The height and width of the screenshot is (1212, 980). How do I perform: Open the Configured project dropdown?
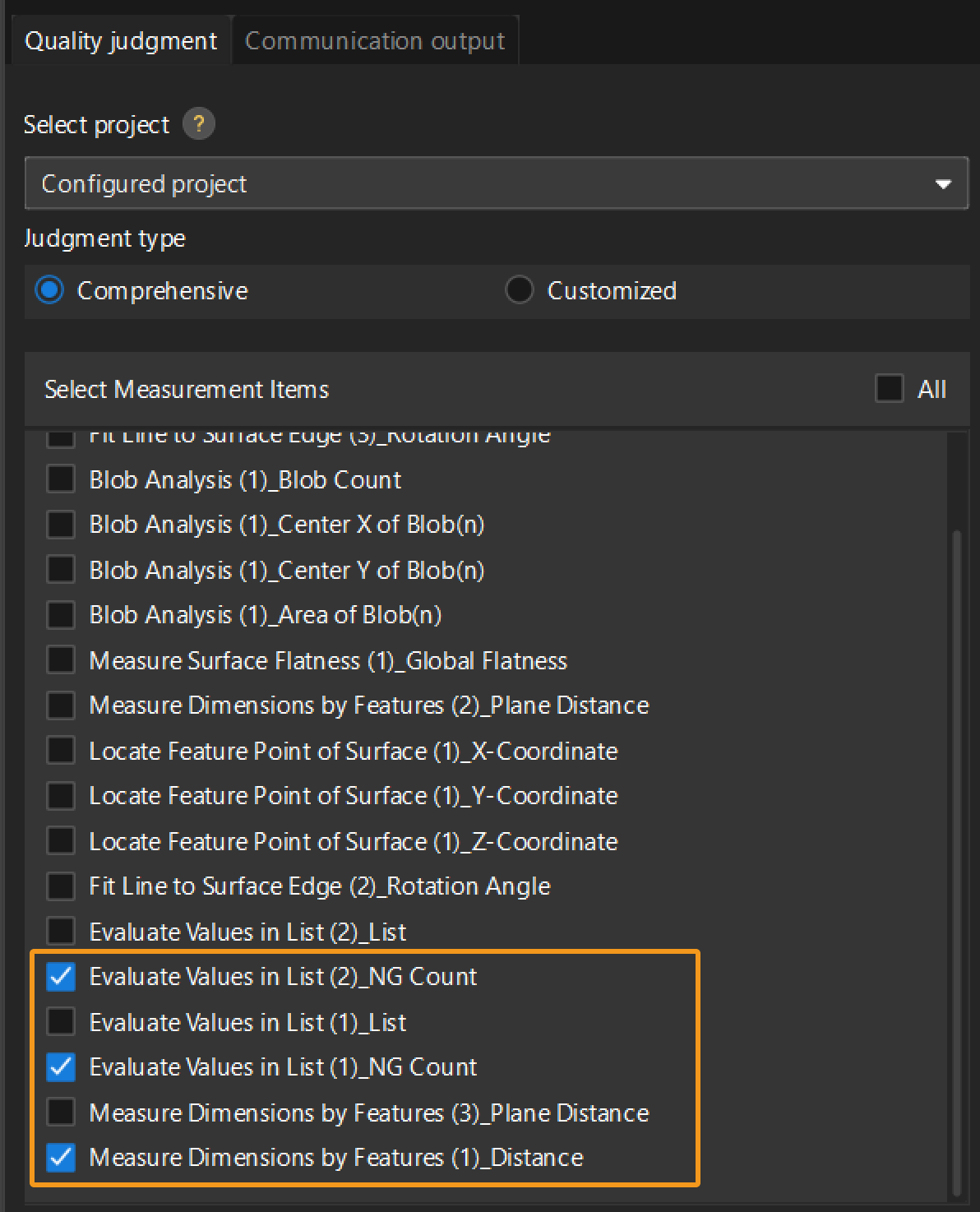(x=496, y=183)
